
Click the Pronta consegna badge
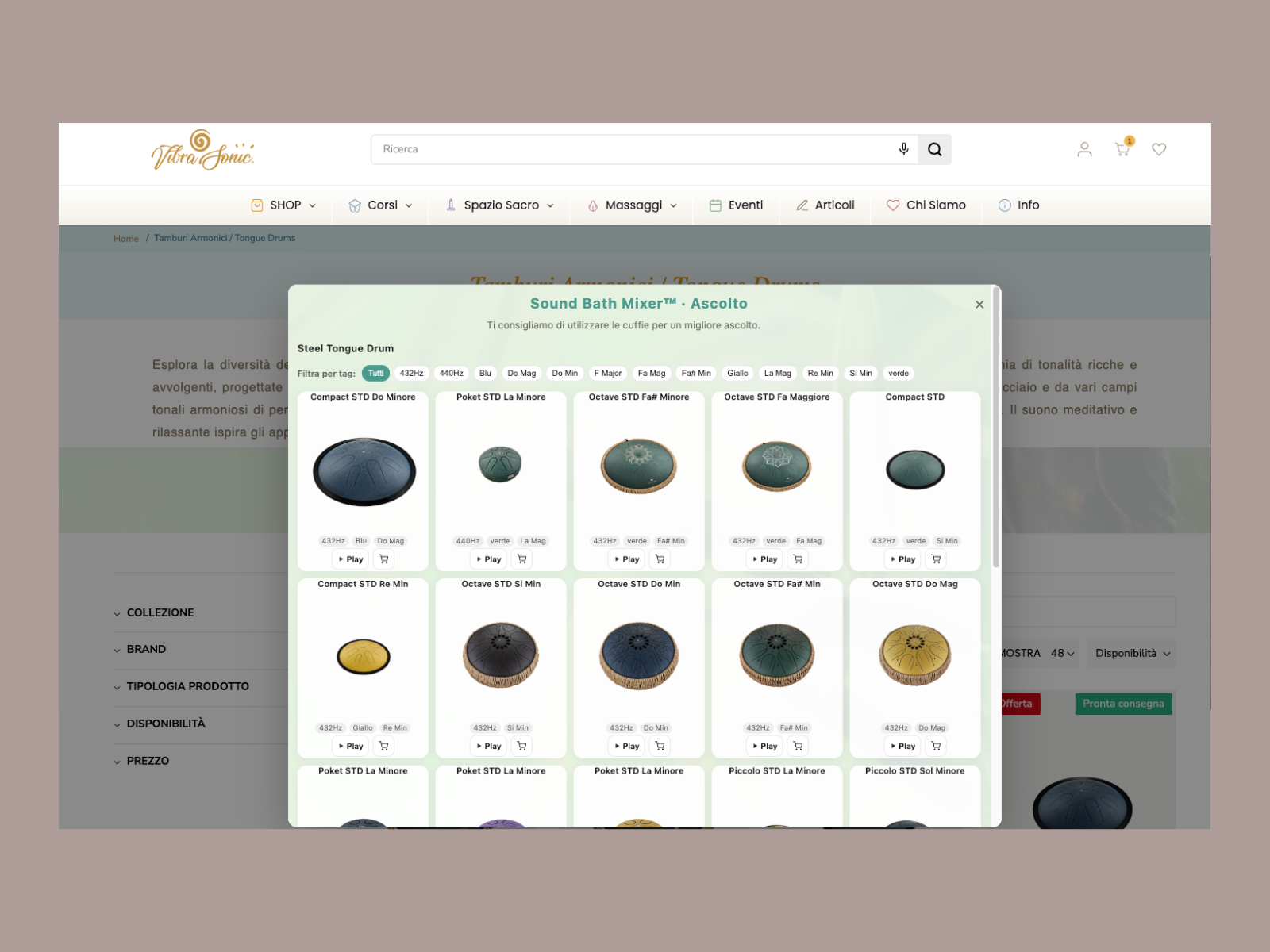1123,704
